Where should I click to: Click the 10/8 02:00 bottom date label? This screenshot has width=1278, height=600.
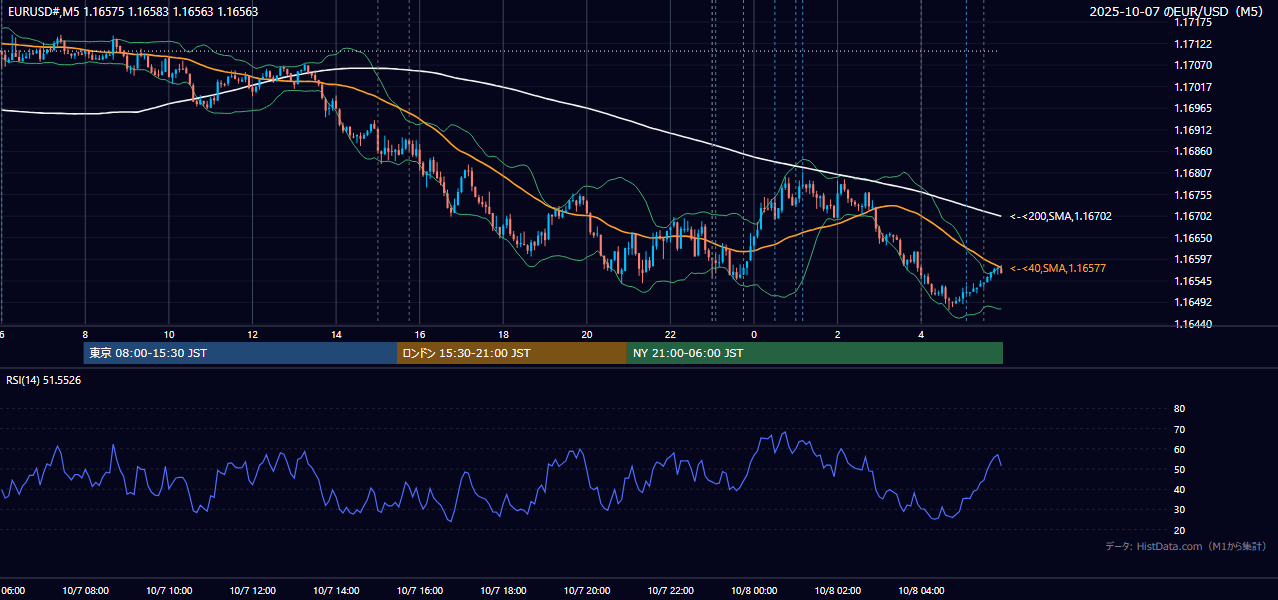838,591
